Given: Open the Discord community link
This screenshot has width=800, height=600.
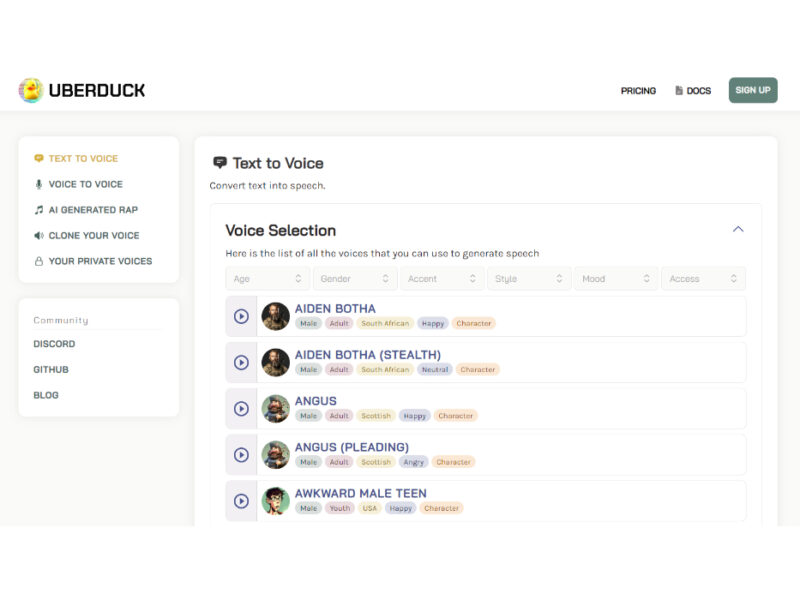Looking at the screenshot, I should [x=54, y=344].
